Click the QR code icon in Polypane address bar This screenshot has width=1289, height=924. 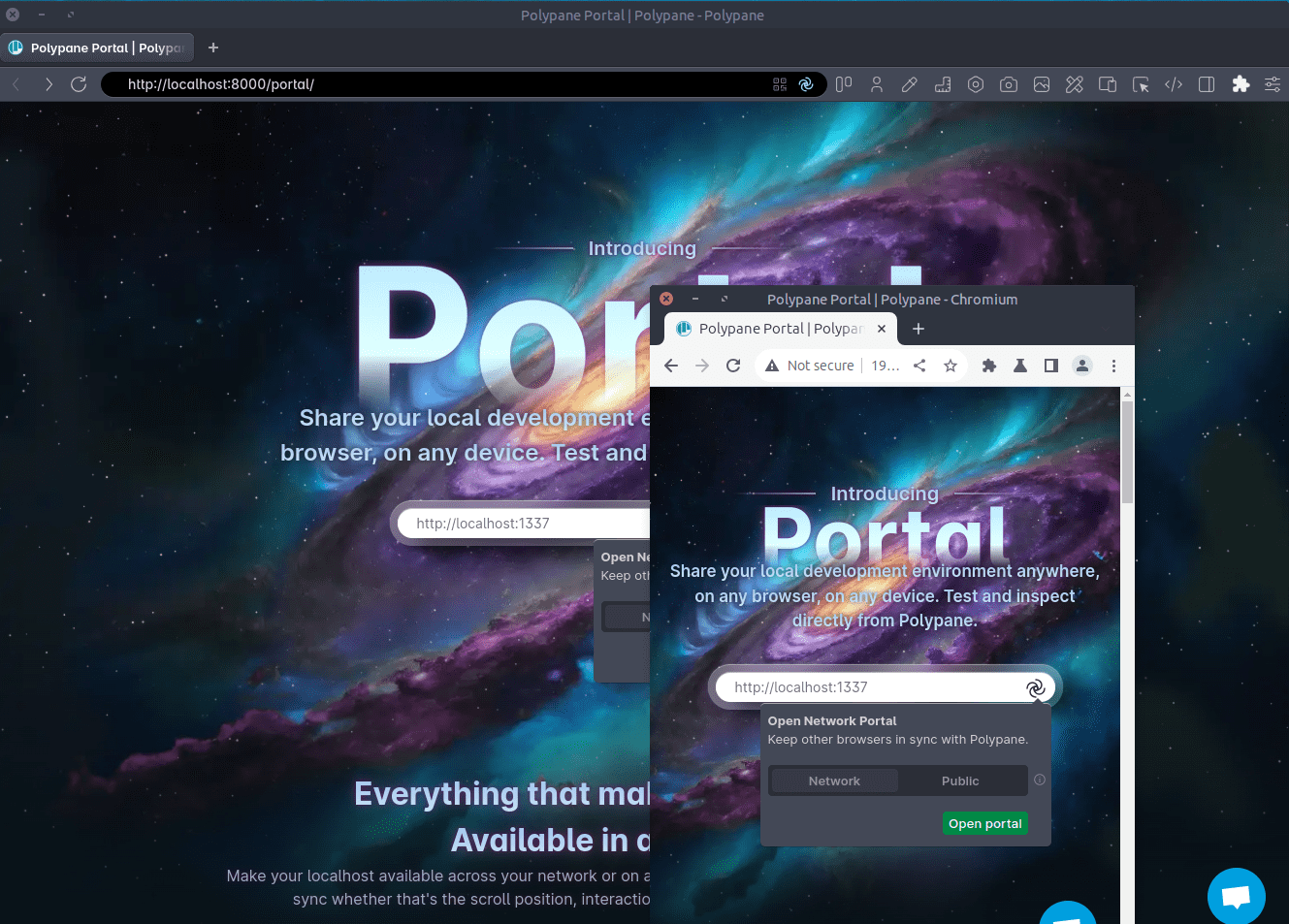(780, 84)
